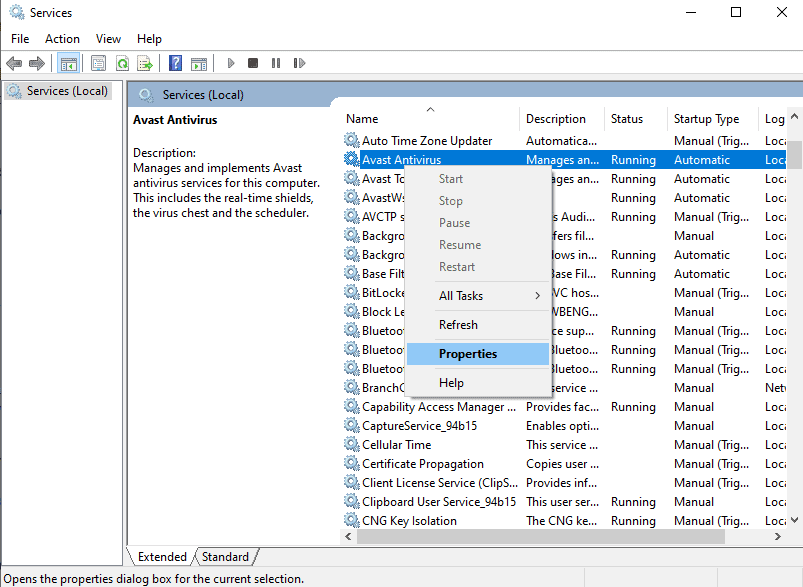Click the gear icon of Capability Access Manager
Screen dimensions: 803x587
pyautogui.click(x=352, y=406)
